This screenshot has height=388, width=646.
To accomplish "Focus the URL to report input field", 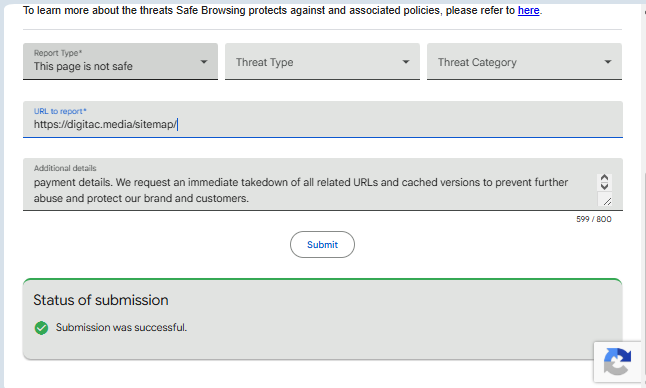I will click(x=323, y=119).
